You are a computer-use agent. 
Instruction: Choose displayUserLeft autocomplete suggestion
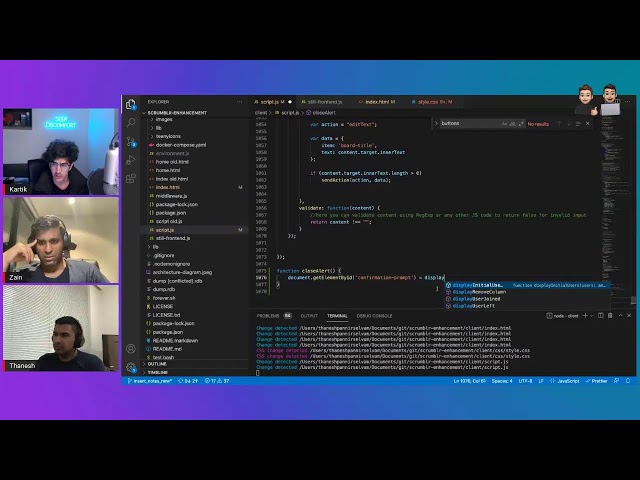pyautogui.click(x=527, y=306)
